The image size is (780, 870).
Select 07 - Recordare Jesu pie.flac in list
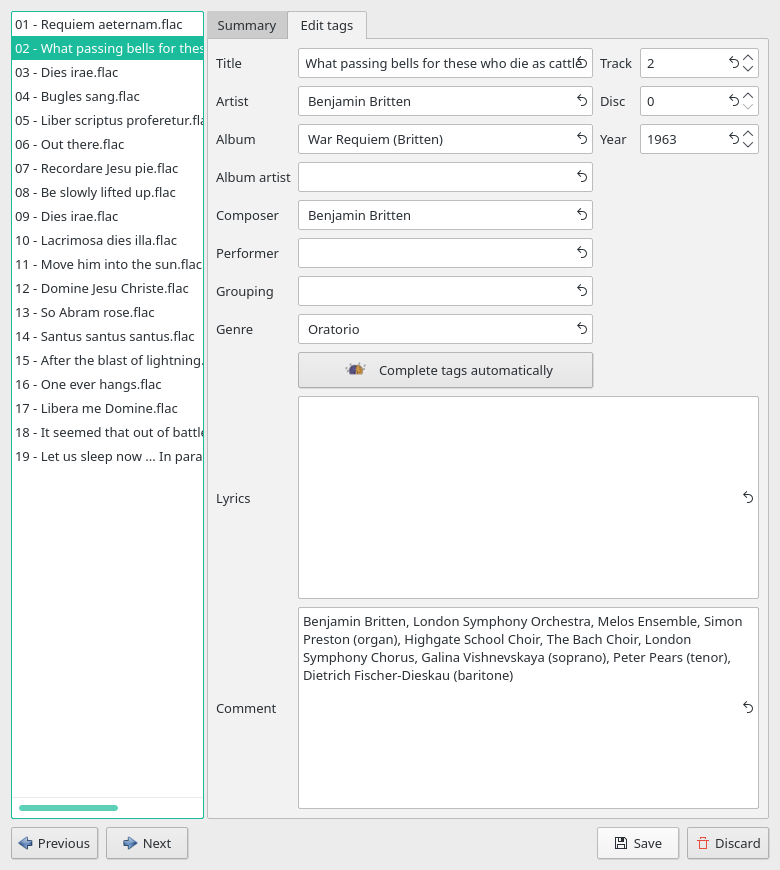coord(97,168)
